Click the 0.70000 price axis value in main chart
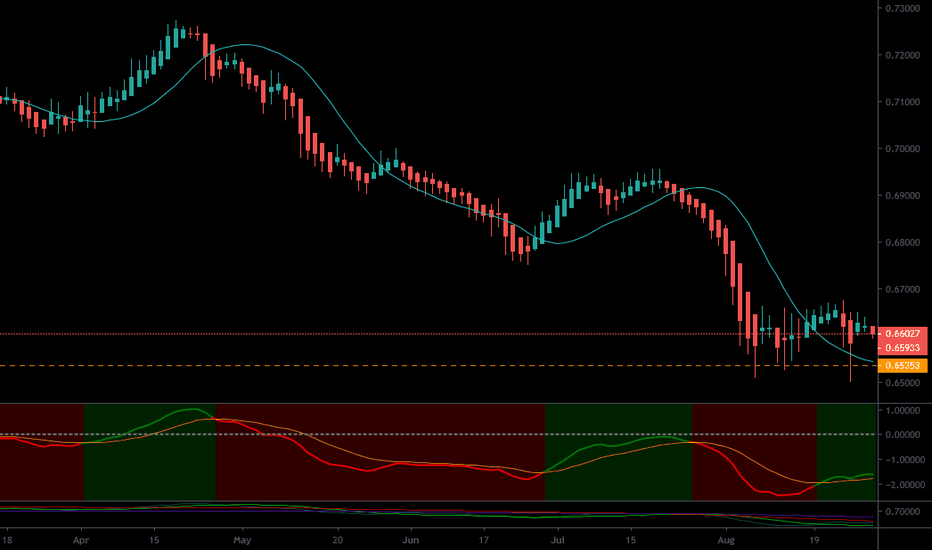 (904, 149)
